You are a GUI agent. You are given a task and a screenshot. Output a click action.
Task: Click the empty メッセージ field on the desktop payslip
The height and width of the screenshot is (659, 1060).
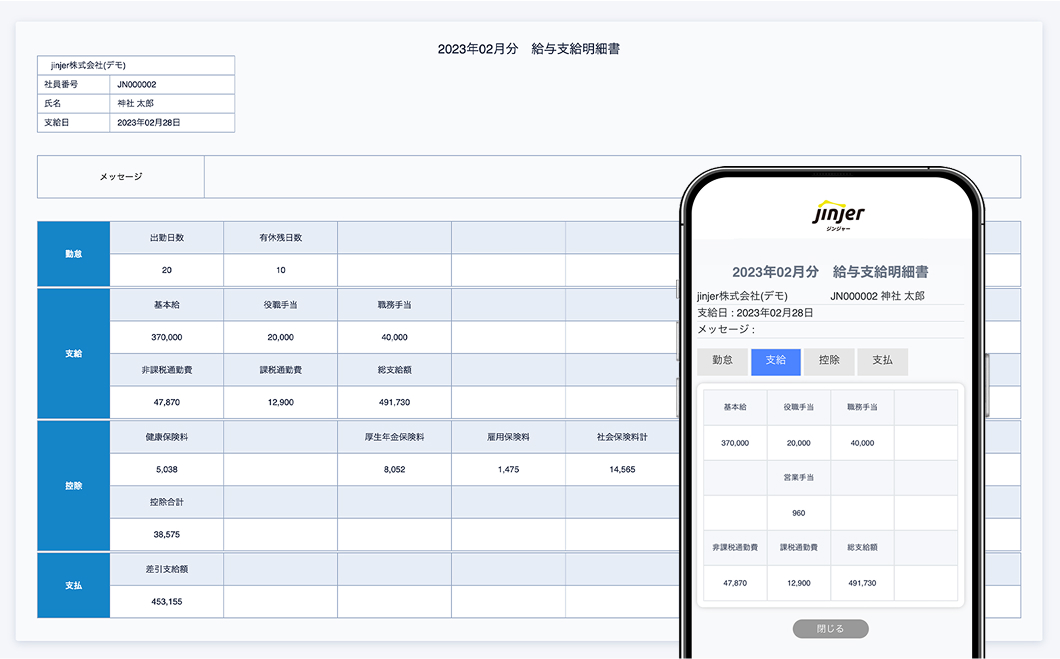440,177
